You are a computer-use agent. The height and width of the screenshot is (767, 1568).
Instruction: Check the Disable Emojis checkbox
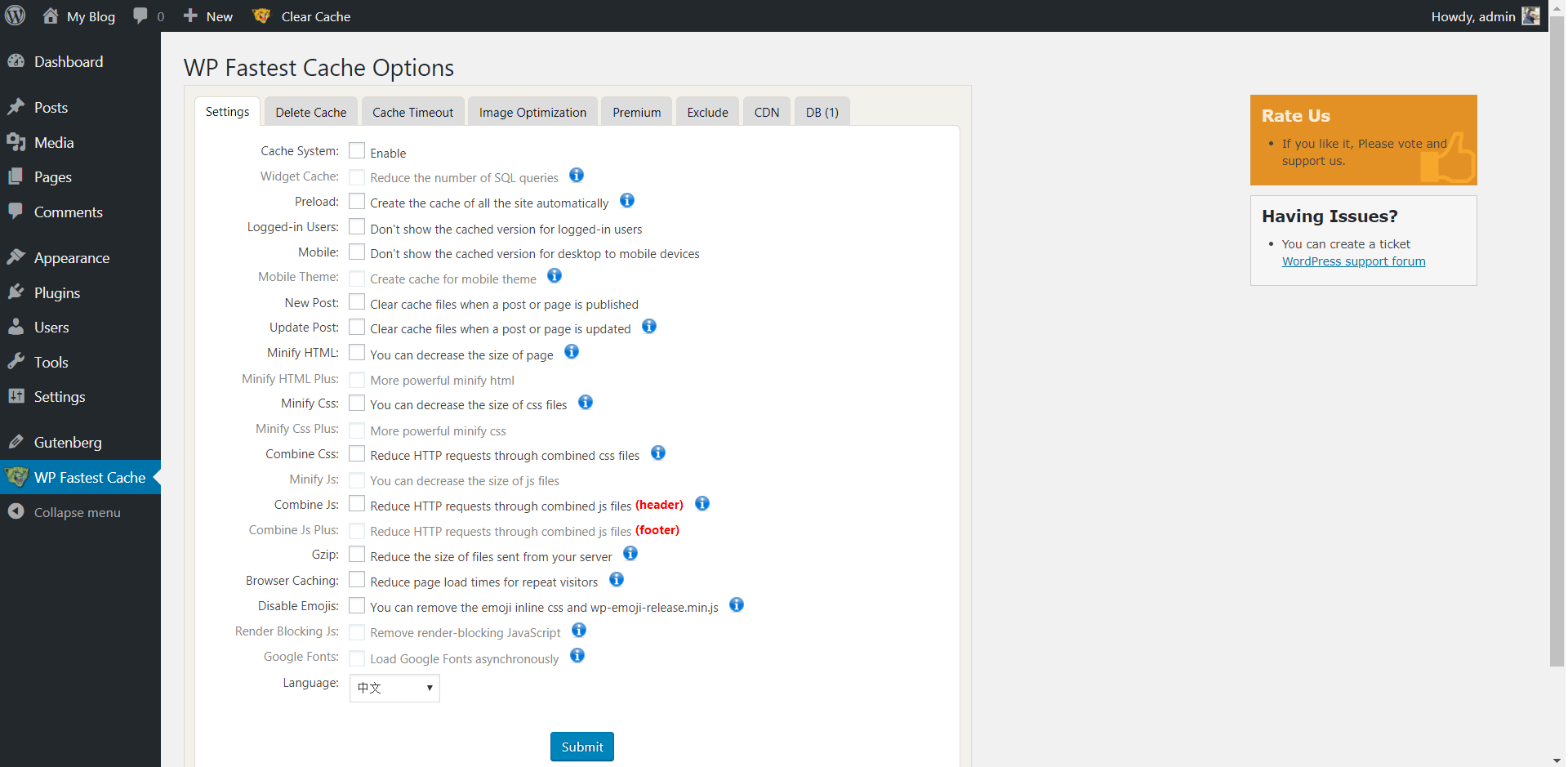357,605
